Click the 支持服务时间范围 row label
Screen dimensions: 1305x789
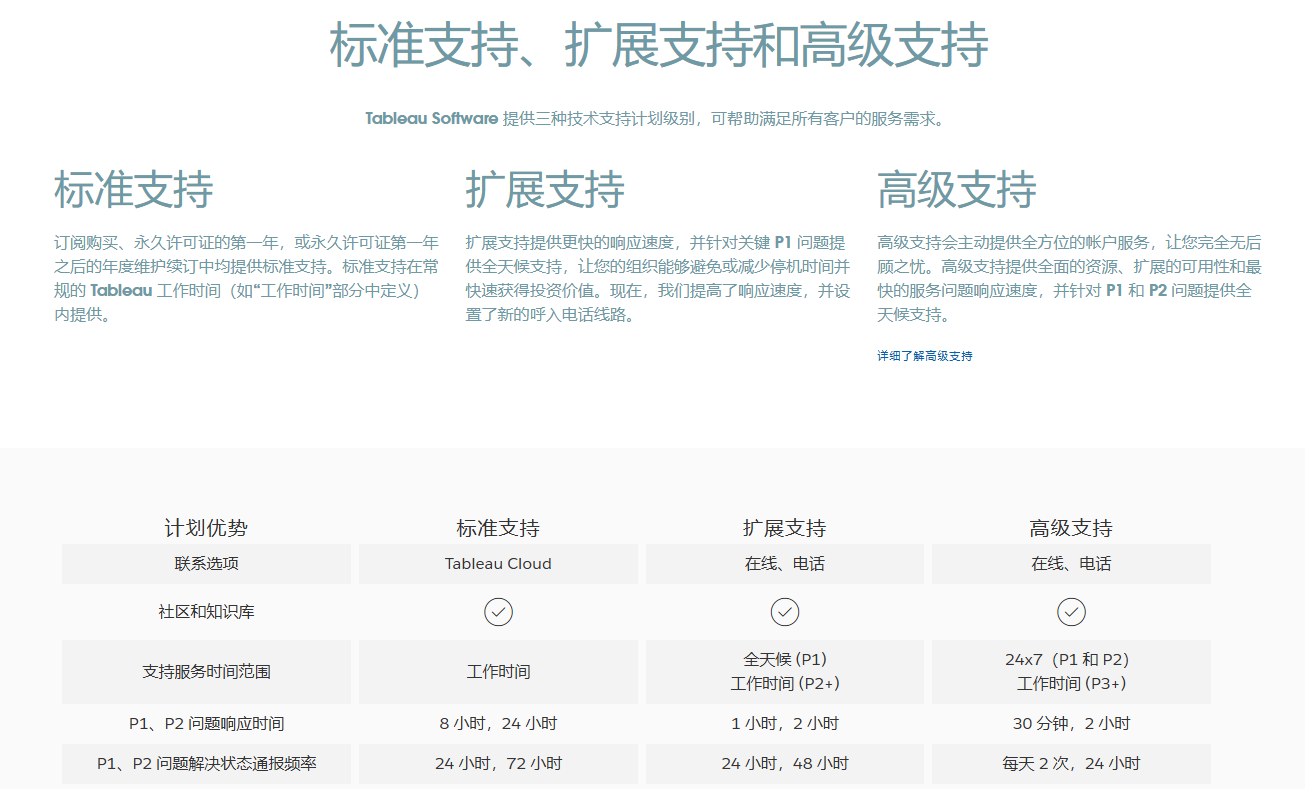pyautogui.click(x=206, y=672)
